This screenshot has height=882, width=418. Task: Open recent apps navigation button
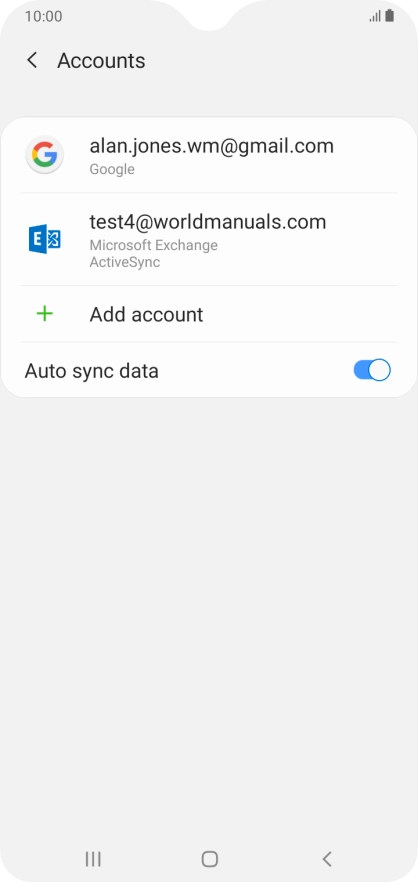click(x=93, y=858)
